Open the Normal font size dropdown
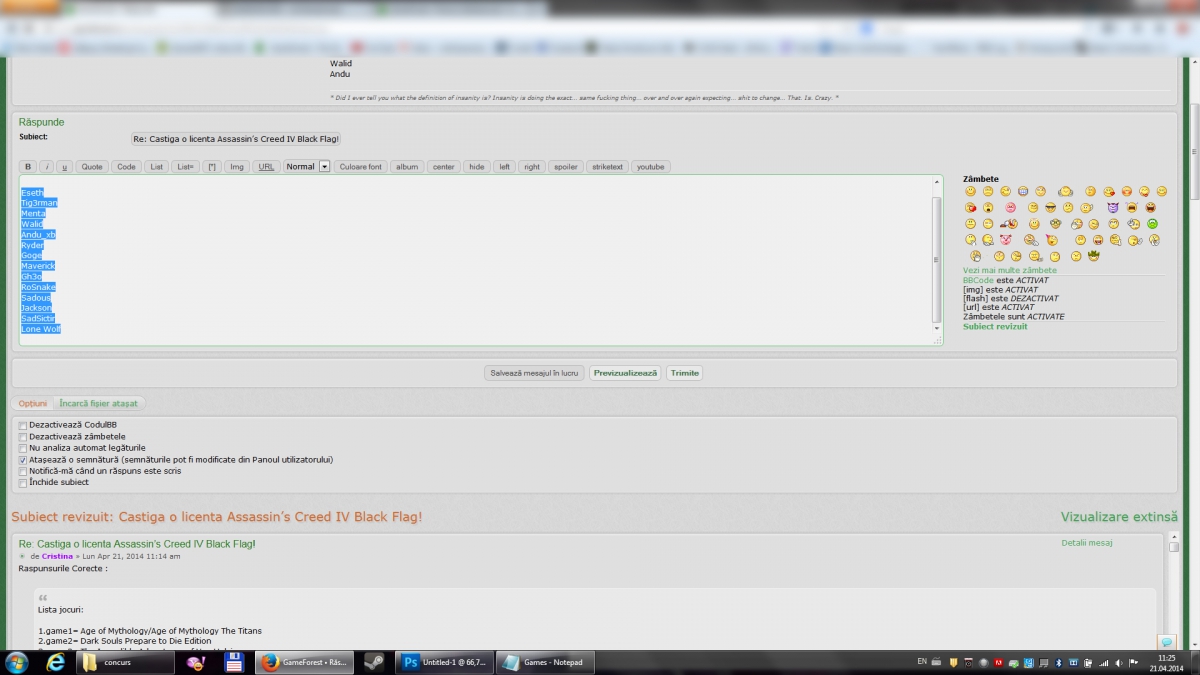The width and height of the screenshot is (1200, 675). (x=307, y=167)
